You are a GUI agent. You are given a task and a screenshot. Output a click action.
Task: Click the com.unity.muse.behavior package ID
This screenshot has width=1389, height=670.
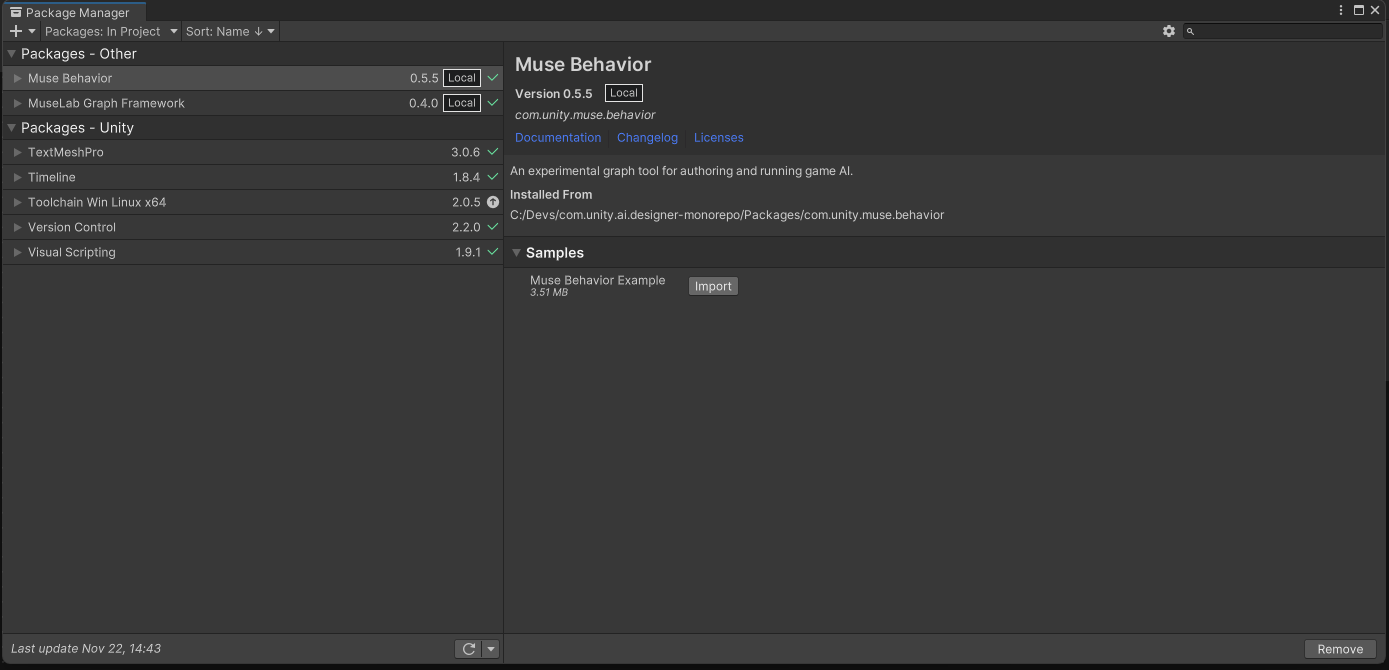(x=585, y=115)
